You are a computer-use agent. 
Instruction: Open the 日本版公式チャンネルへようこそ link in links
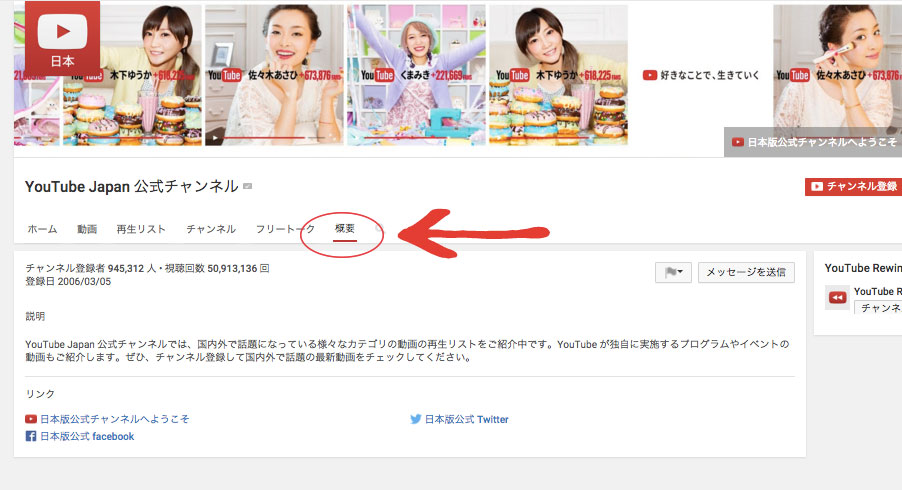click(114, 419)
